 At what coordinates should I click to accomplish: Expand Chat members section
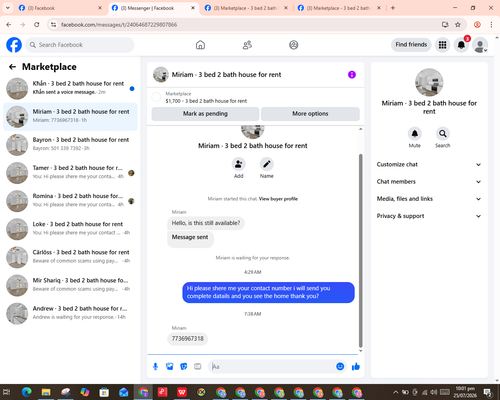point(429,182)
